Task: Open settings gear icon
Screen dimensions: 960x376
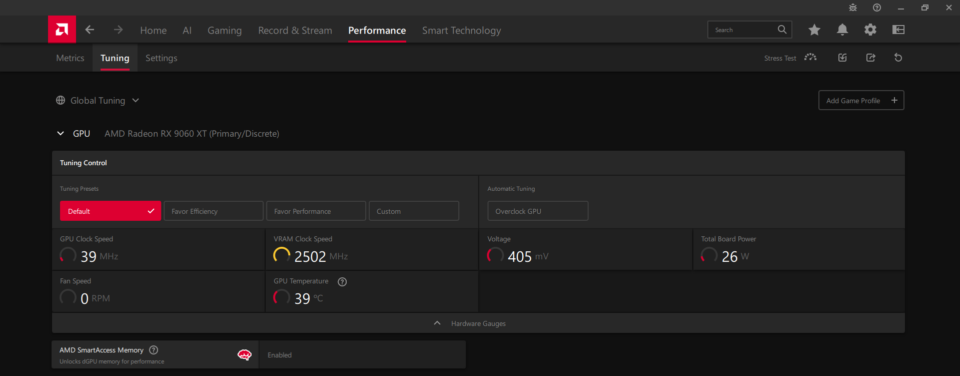Action: pos(870,30)
